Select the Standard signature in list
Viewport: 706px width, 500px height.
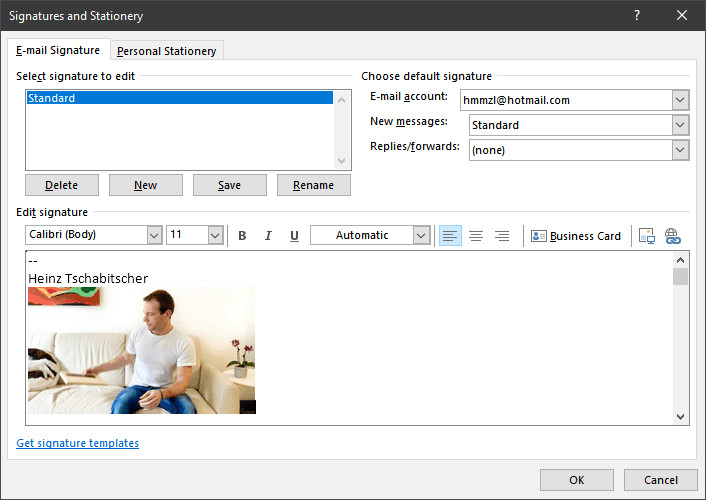[180, 98]
